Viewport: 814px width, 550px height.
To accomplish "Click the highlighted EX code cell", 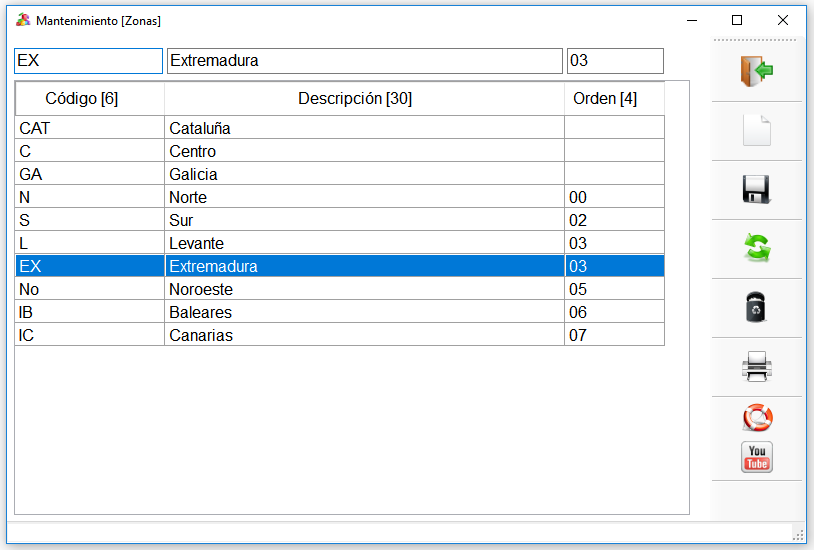I will (90, 265).
